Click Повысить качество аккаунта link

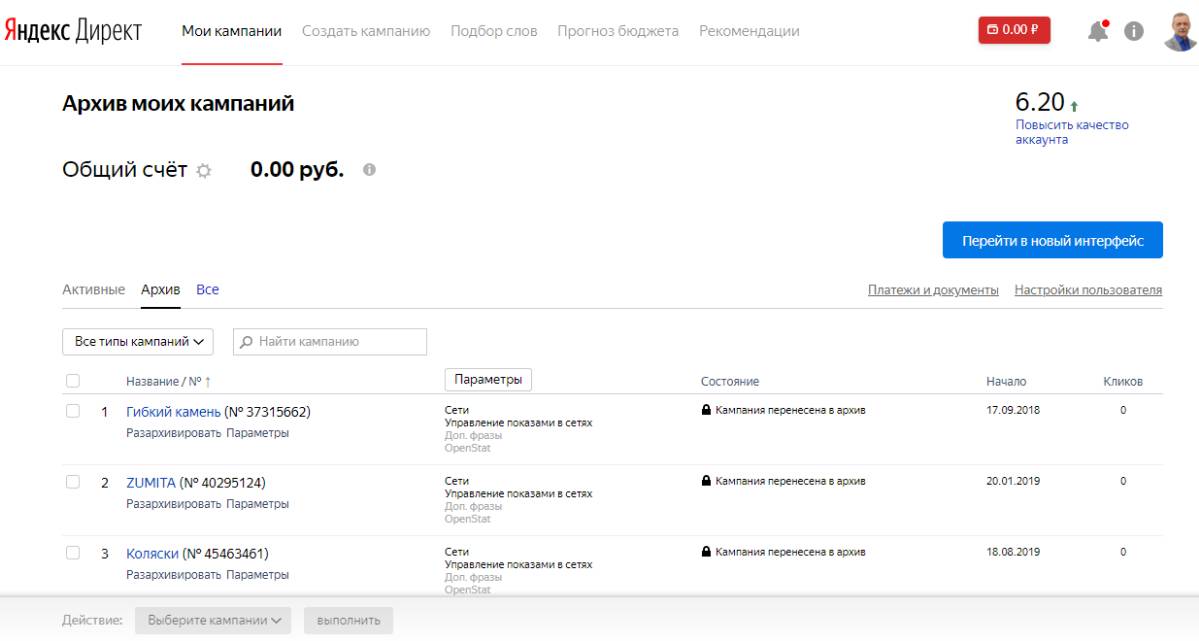[1071, 132]
